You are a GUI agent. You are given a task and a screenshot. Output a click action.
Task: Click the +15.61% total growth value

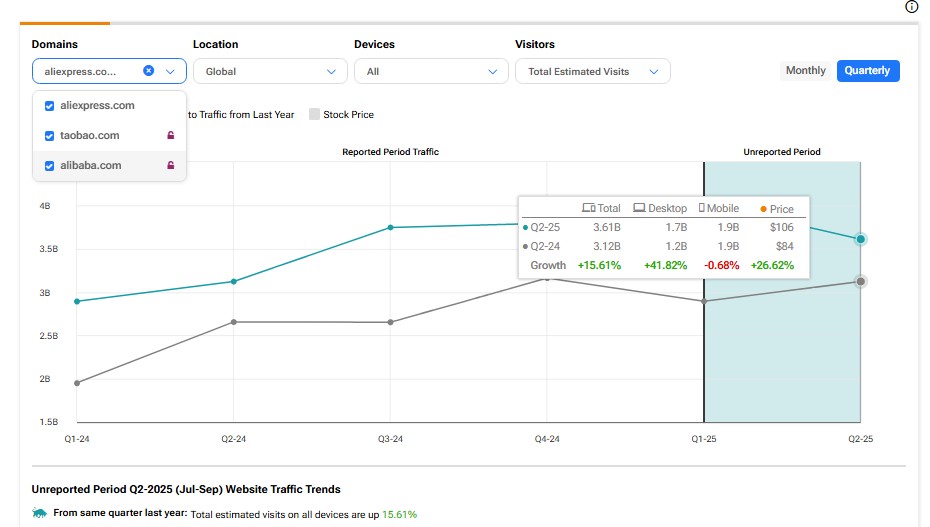599,265
